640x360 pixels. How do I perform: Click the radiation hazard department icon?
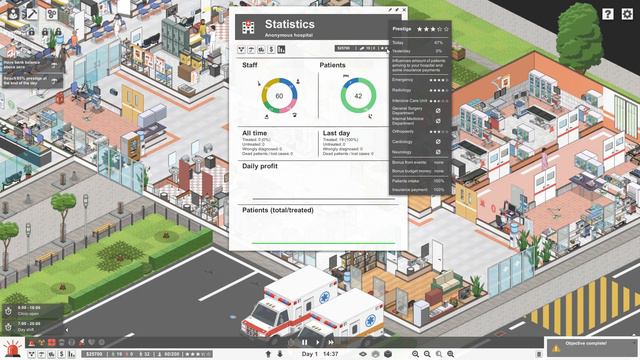pyautogui.click(x=41, y=342)
